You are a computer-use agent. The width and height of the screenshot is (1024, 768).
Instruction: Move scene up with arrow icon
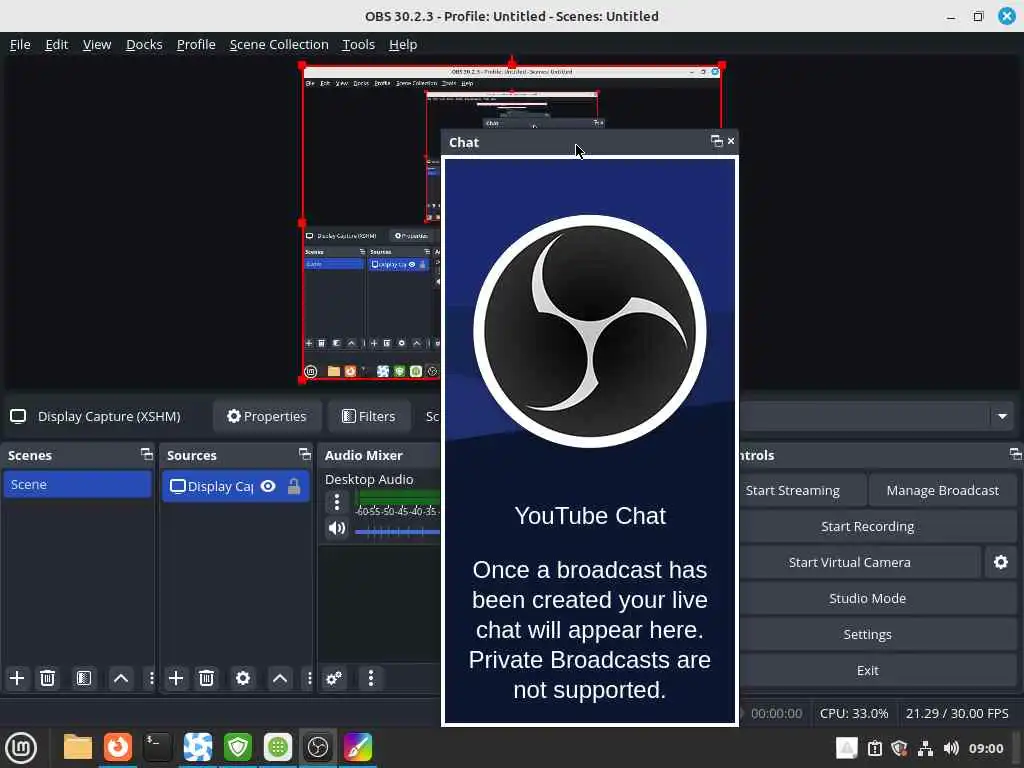point(121,678)
